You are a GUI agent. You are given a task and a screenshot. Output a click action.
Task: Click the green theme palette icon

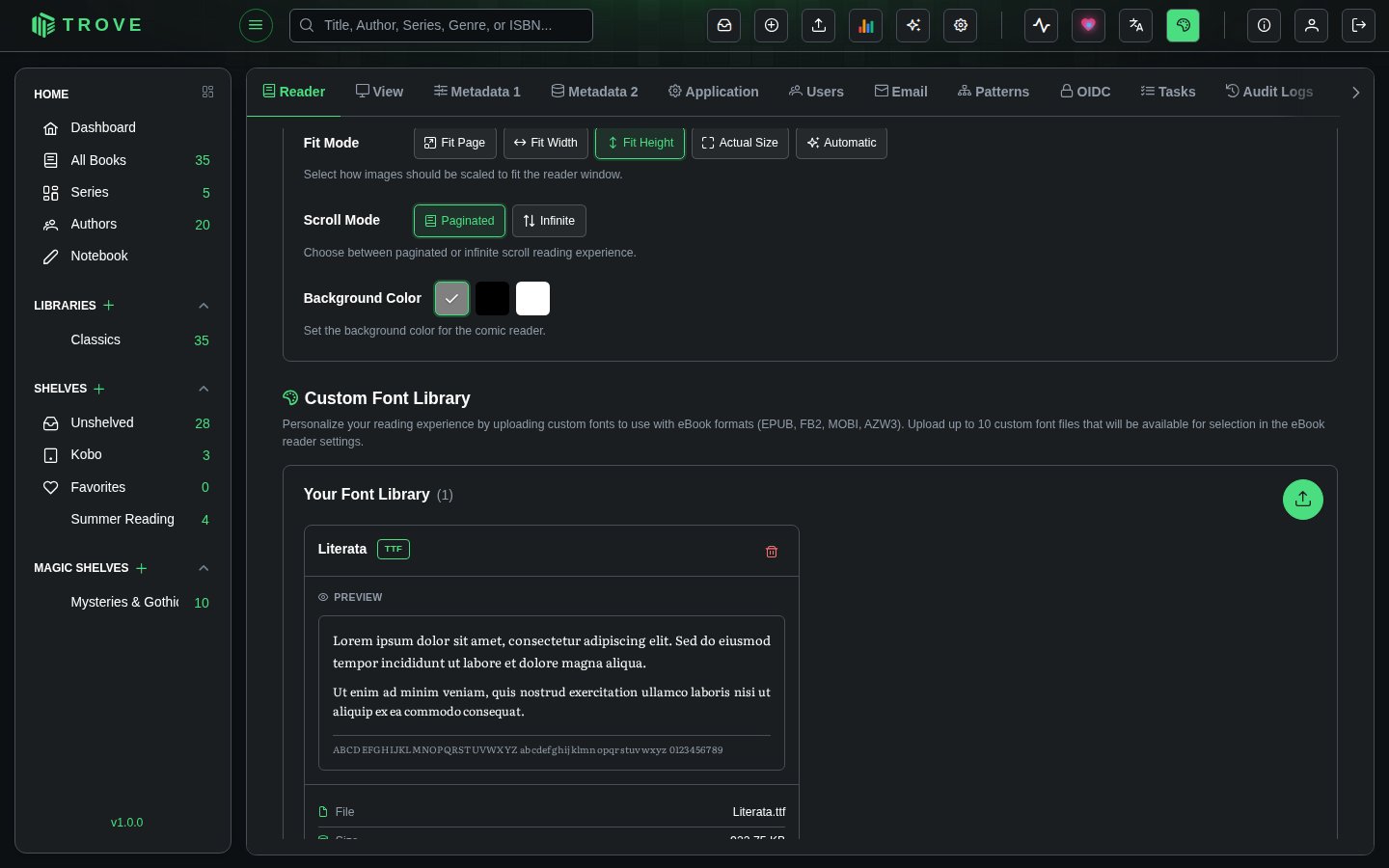pyautogui.click(x=1184, y=25)
